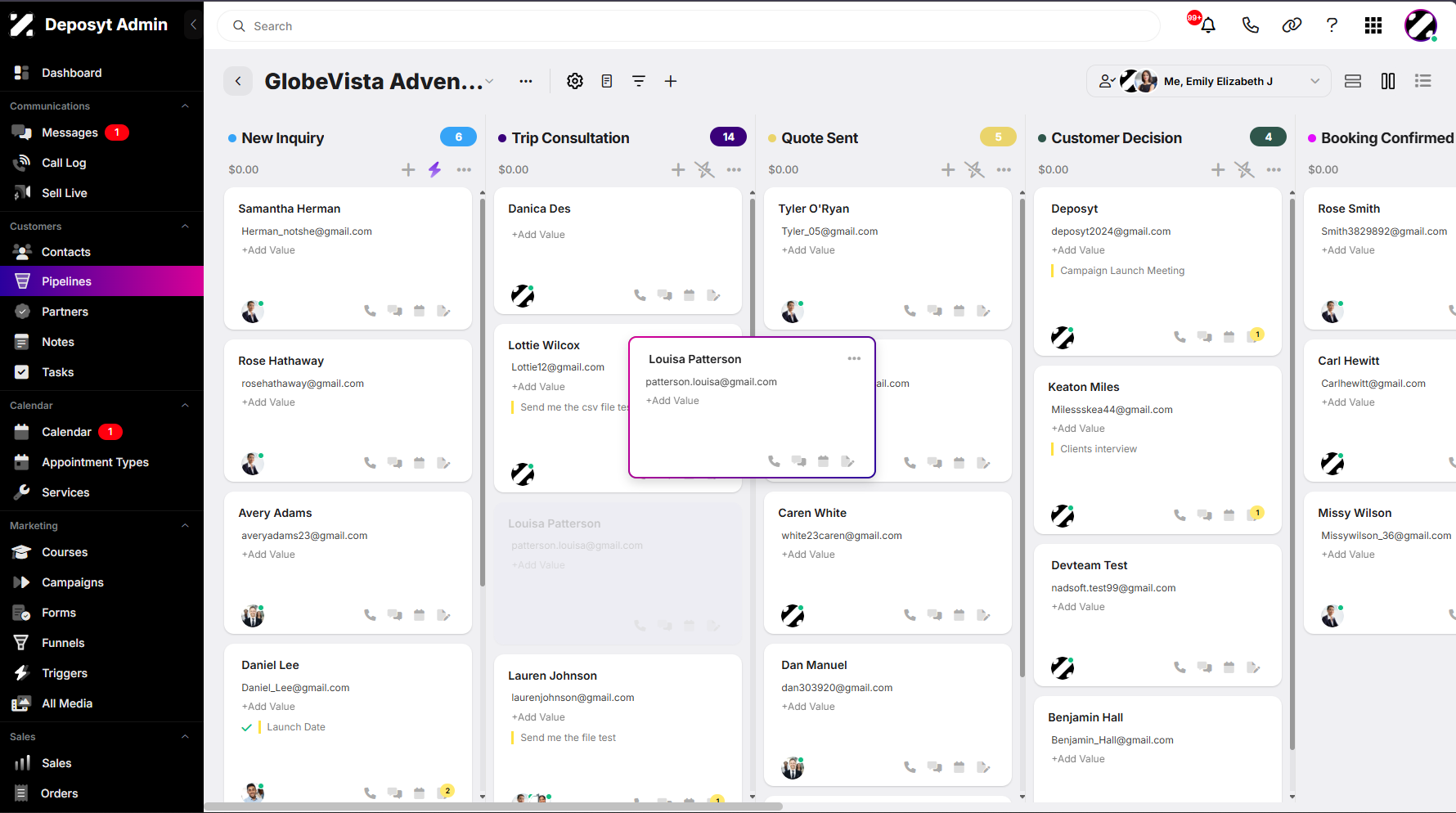This screenshot has height=813, width=1456.
Task: Check the Launch Date task checkmark
Action: tap(246, 727)
